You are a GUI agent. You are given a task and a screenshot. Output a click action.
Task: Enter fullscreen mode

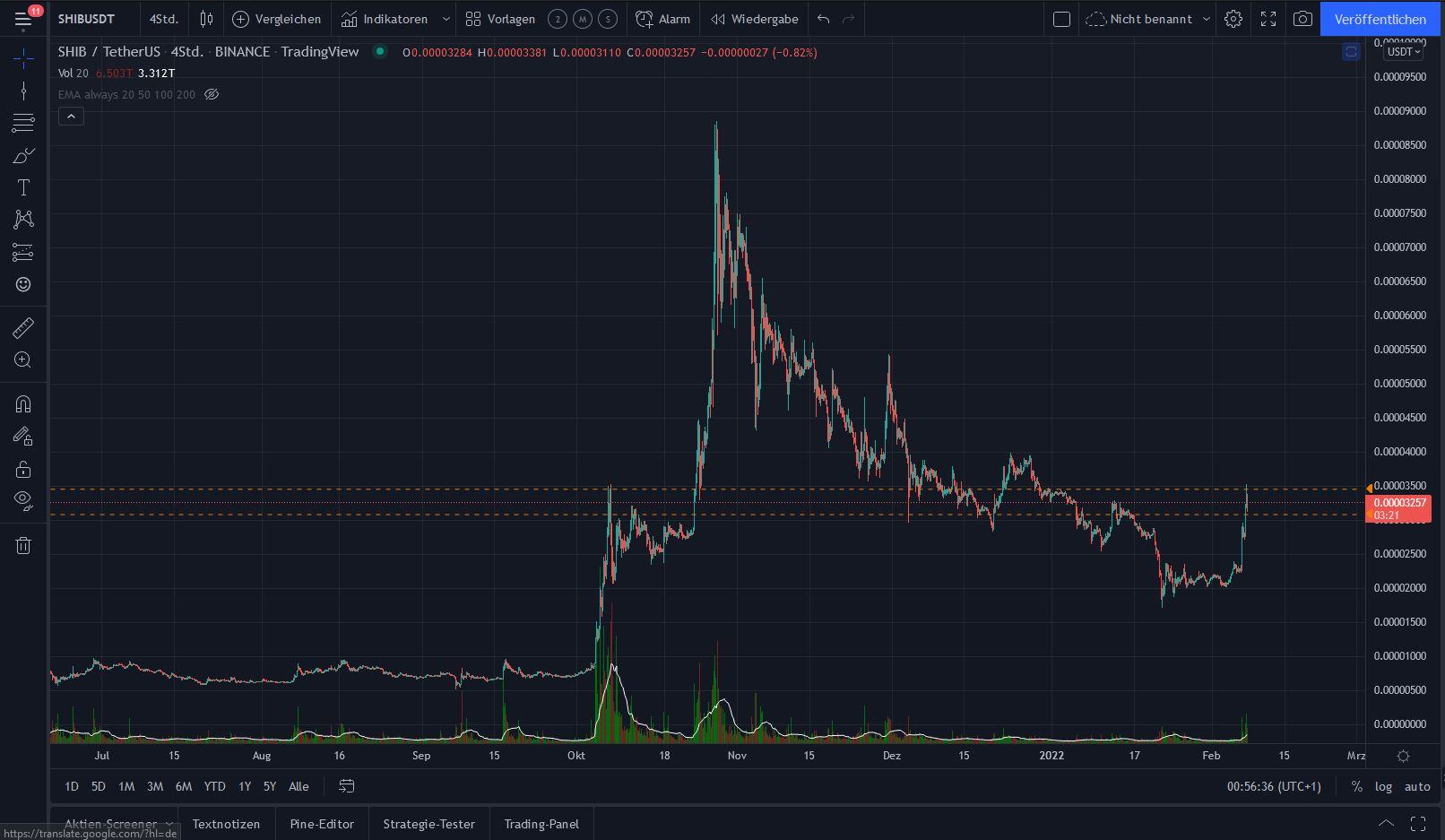1268,19
